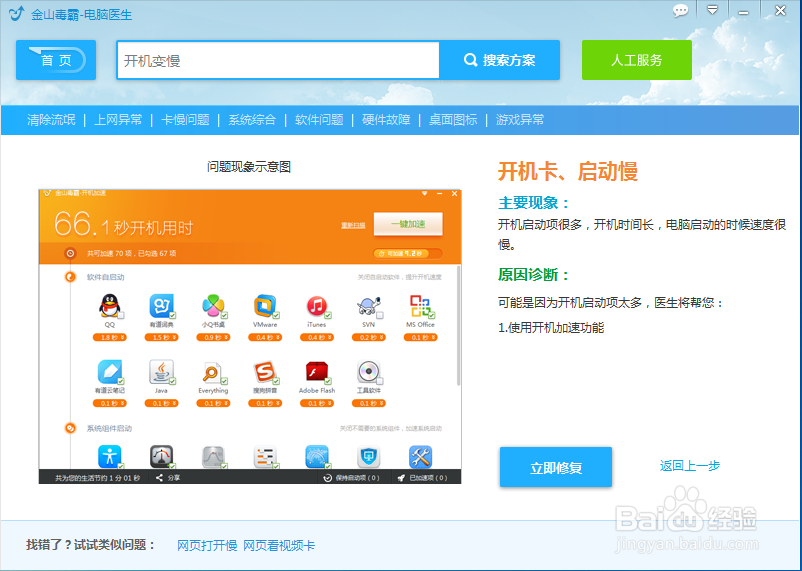Toggle the checkbox on the 工具软件 item
This screenshot has width=802, height=571.
coord(380,381)
